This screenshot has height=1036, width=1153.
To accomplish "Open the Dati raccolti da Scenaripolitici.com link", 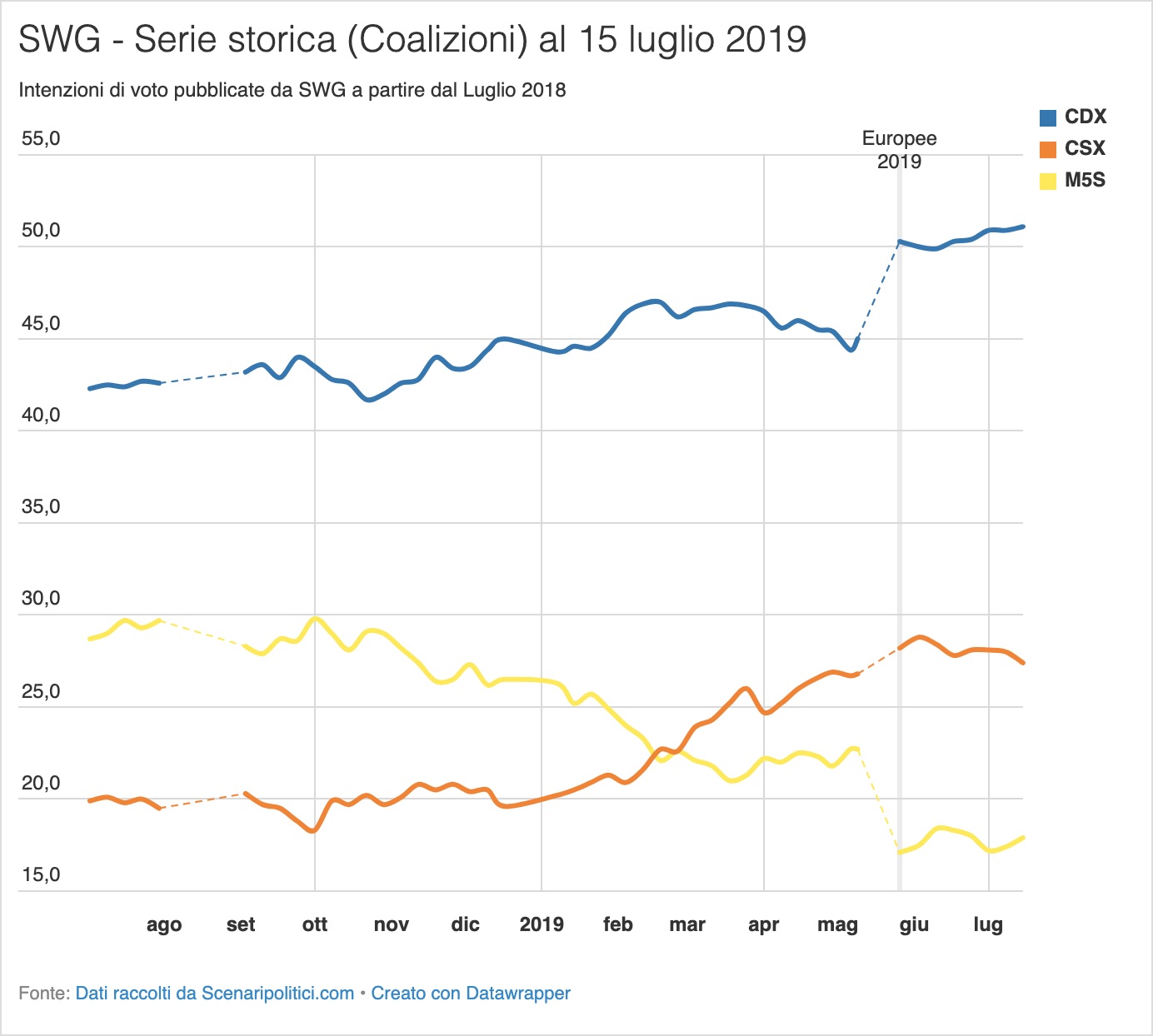I will pos(215,994).
